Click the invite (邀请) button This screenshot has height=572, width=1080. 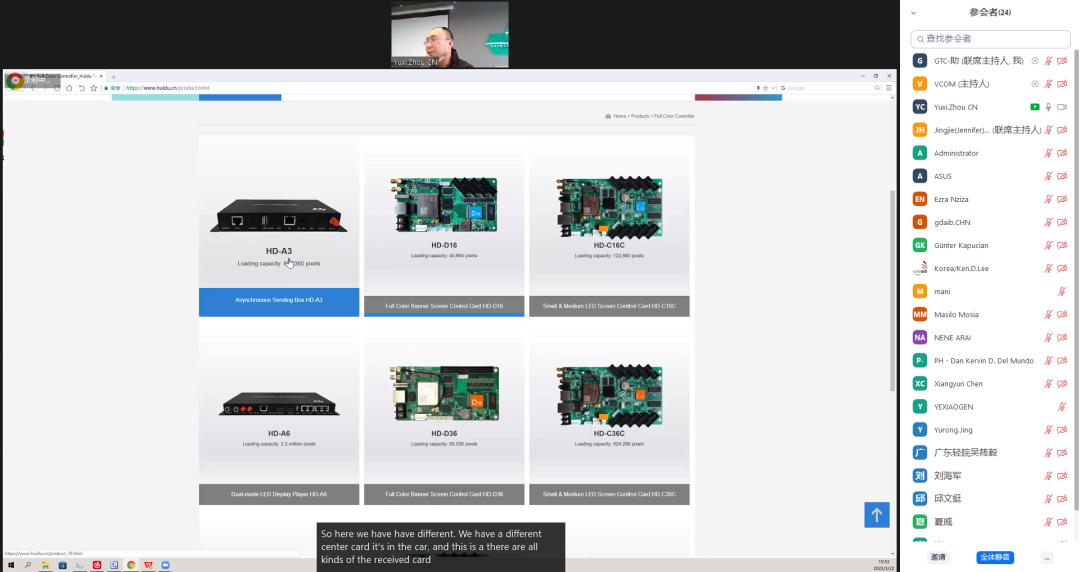click(x=938, y=557)
